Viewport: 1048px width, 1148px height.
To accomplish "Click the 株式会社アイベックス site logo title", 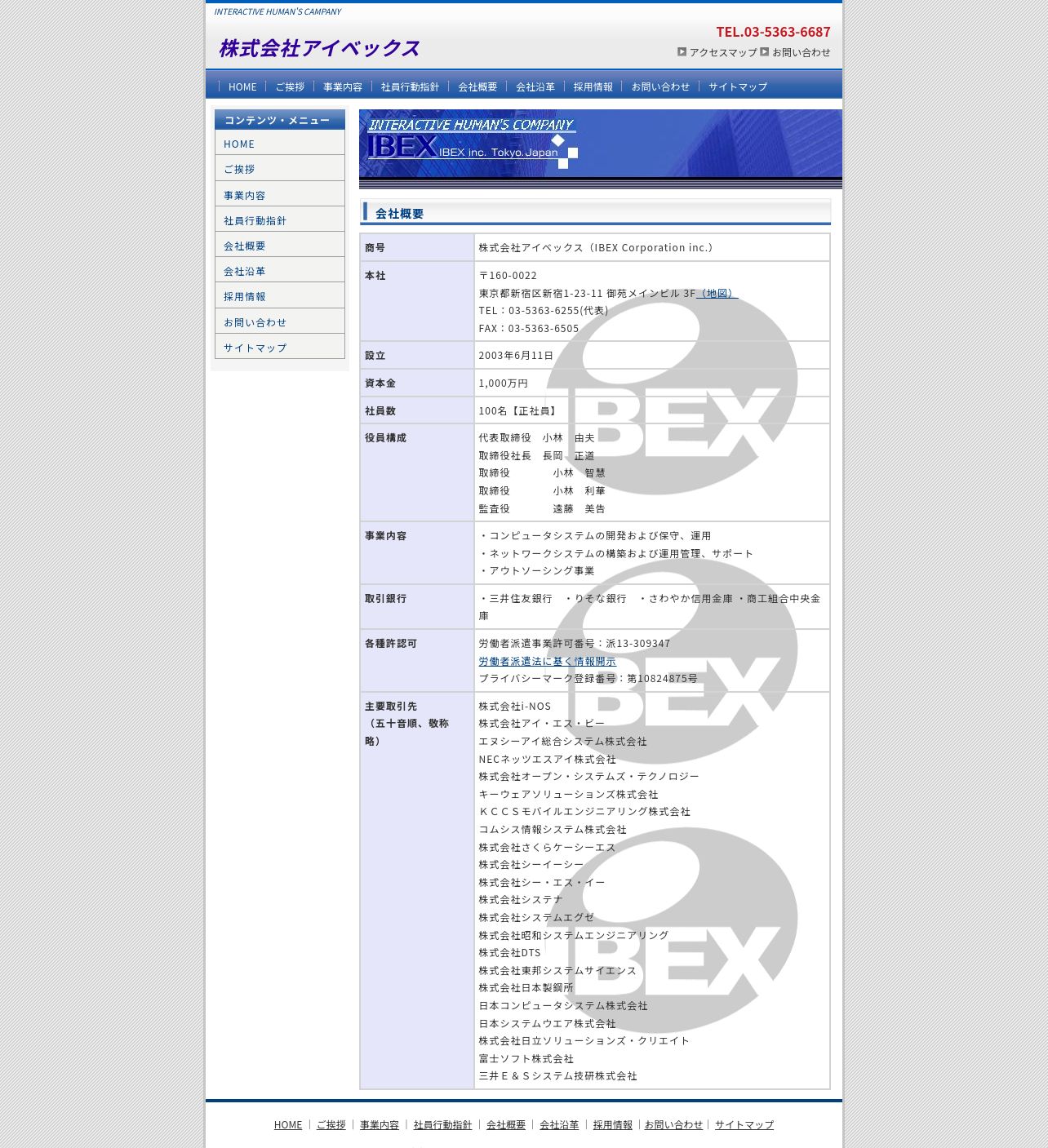I will tap(319, 48).
